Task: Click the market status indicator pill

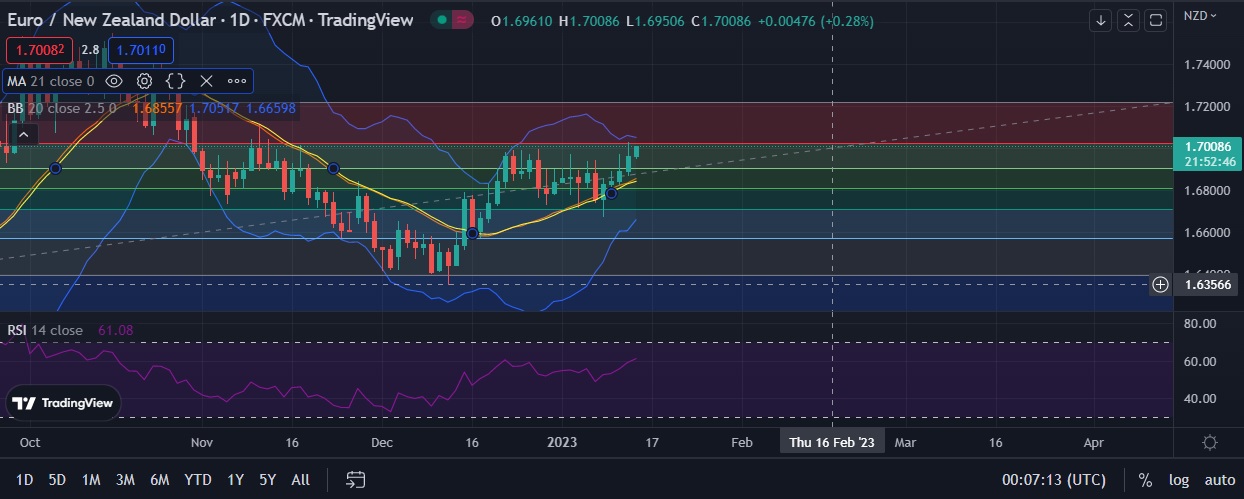Action: 453,20
